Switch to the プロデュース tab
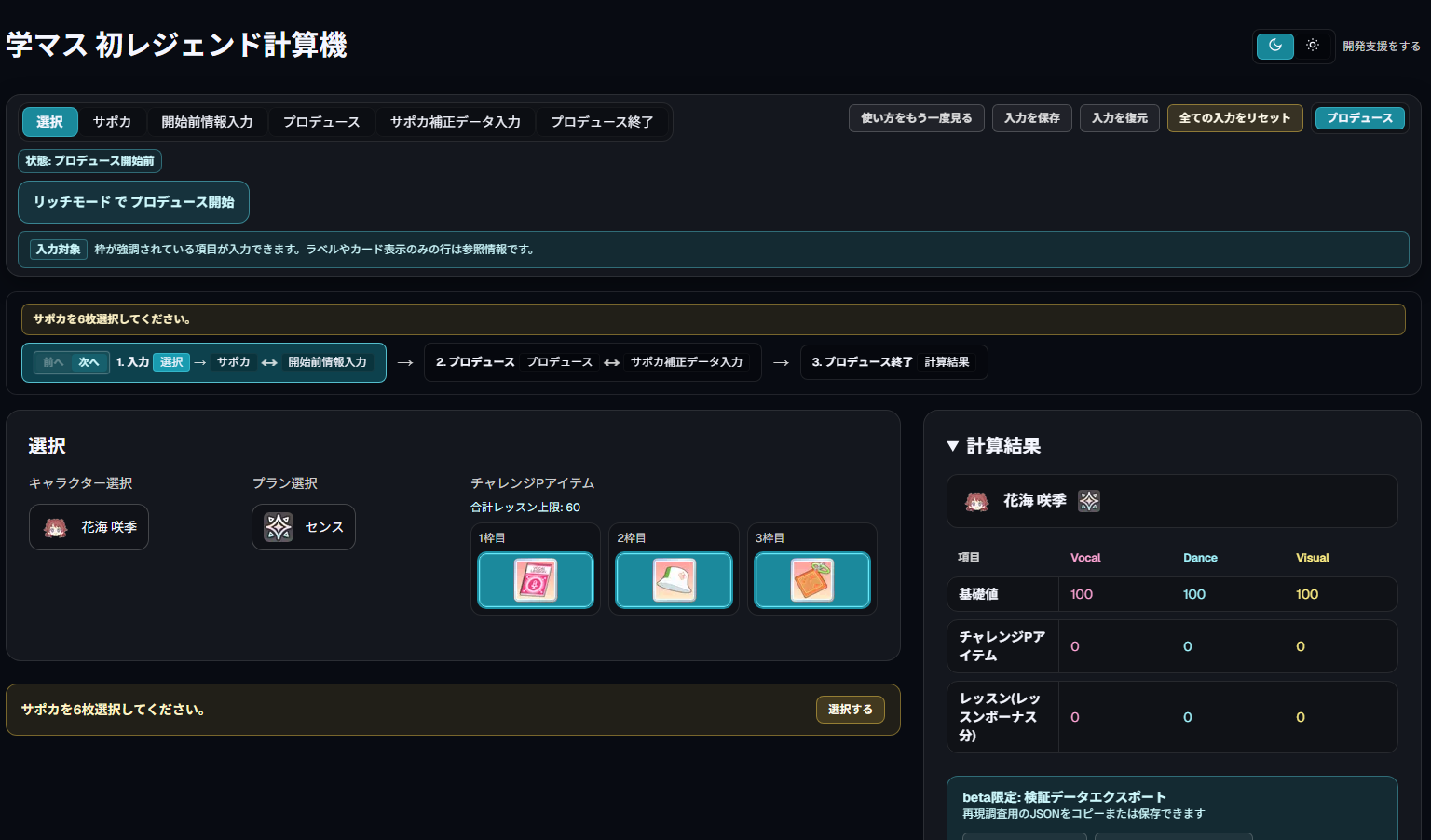The width and height of the screenshot is (1431, 840). pyautogui.click(x=320, y=122)
